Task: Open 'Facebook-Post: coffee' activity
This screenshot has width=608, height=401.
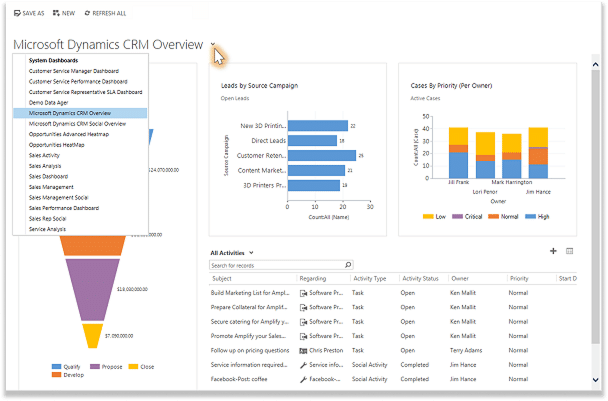Action: point(239,379)
